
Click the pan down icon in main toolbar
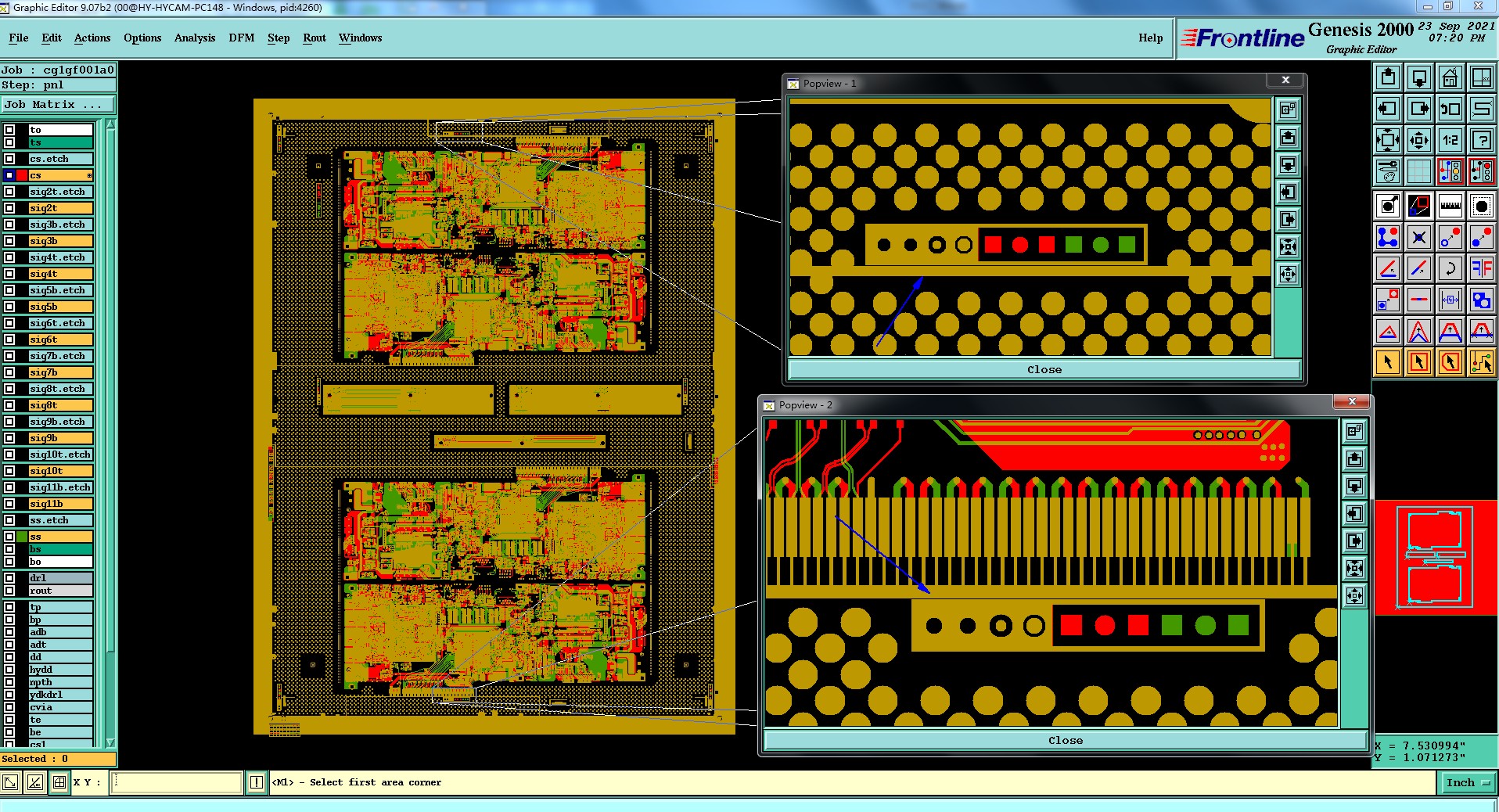coord(1419,77)
